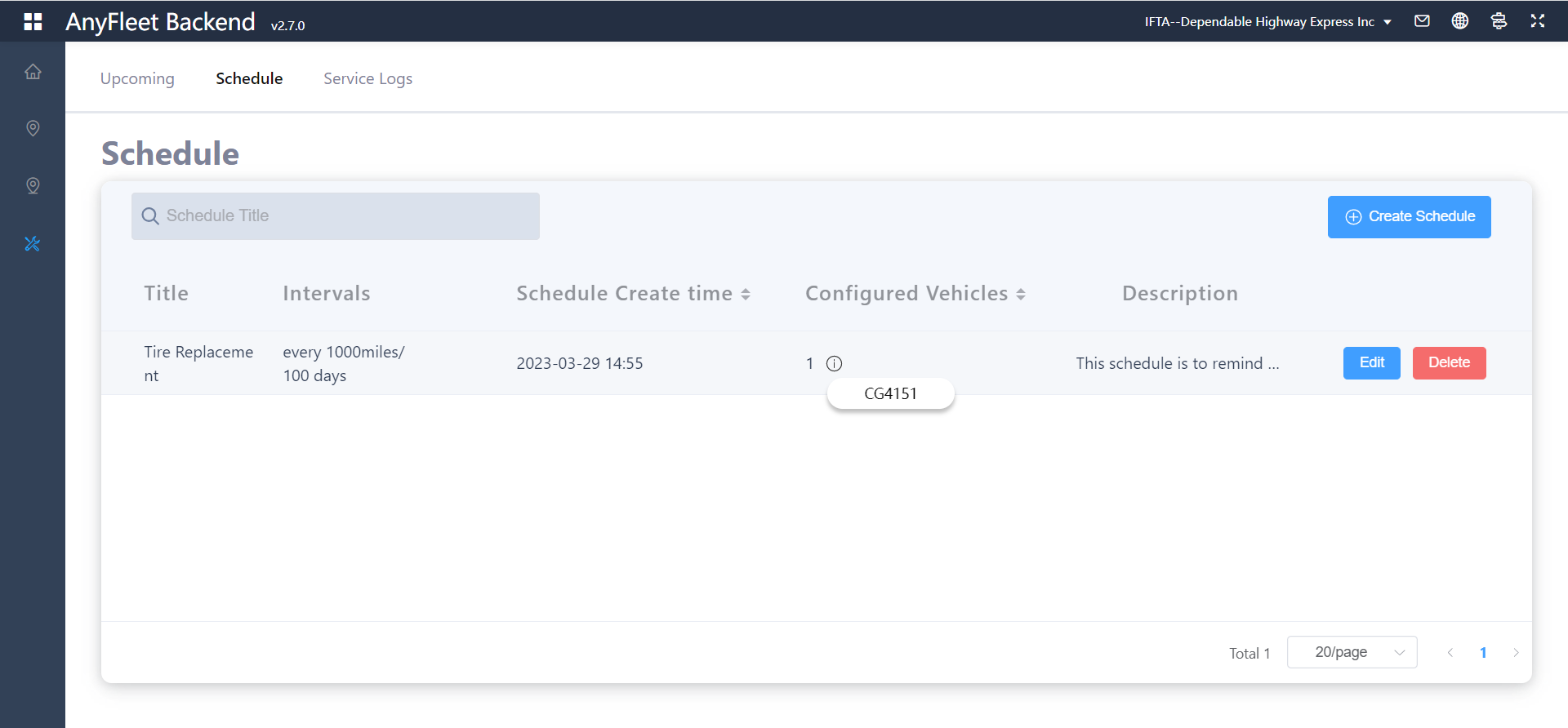
Task: Expand the company account dropdown
Action: coord(1267,22)
